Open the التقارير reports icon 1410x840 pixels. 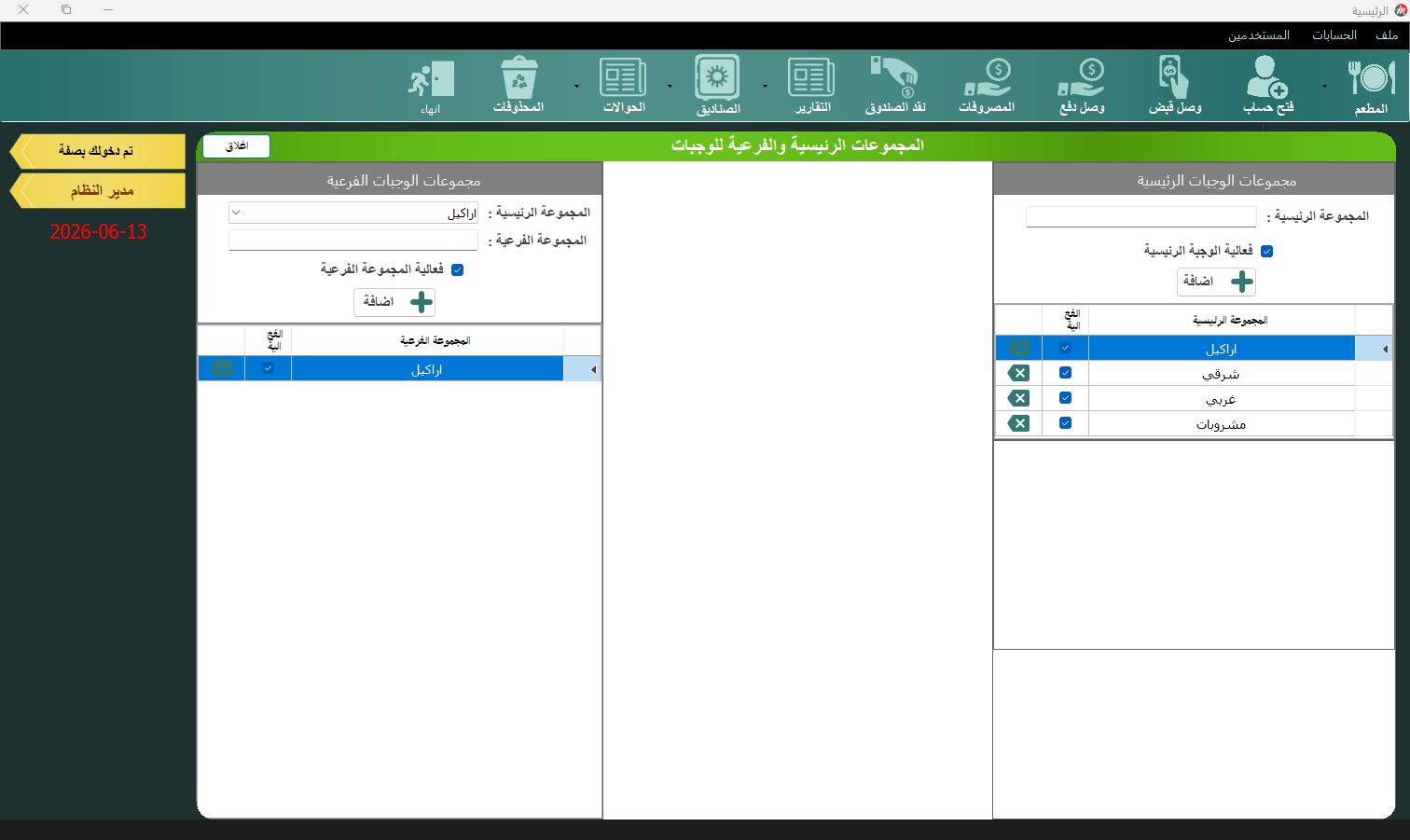pos(811,86)
